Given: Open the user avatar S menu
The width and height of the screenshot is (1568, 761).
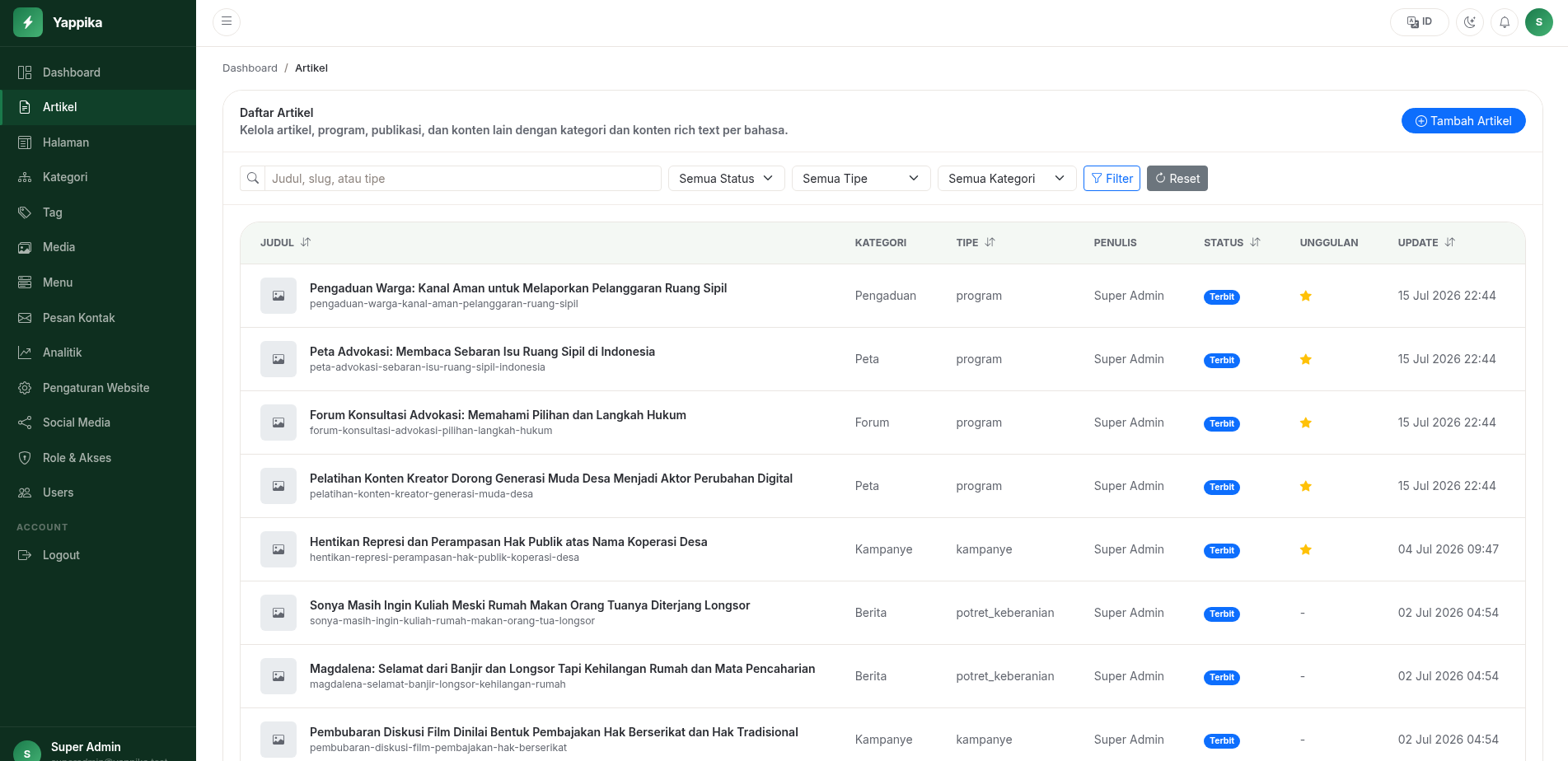Looking at the screenshot, I should coord(1539,22).
